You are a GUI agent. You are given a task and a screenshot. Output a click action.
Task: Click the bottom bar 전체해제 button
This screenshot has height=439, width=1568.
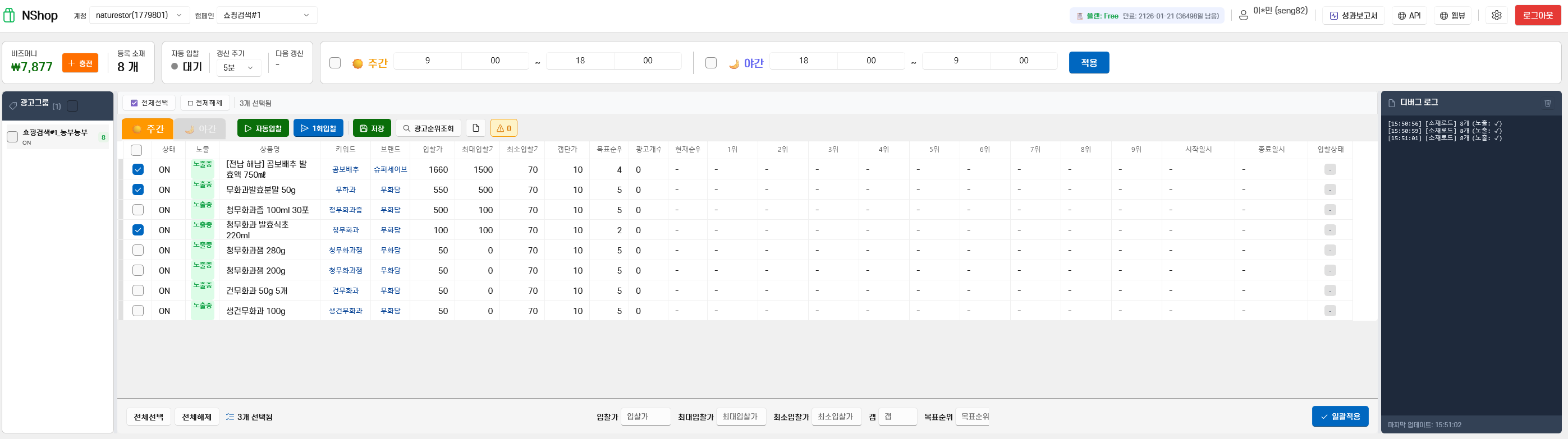pos(196,417)
